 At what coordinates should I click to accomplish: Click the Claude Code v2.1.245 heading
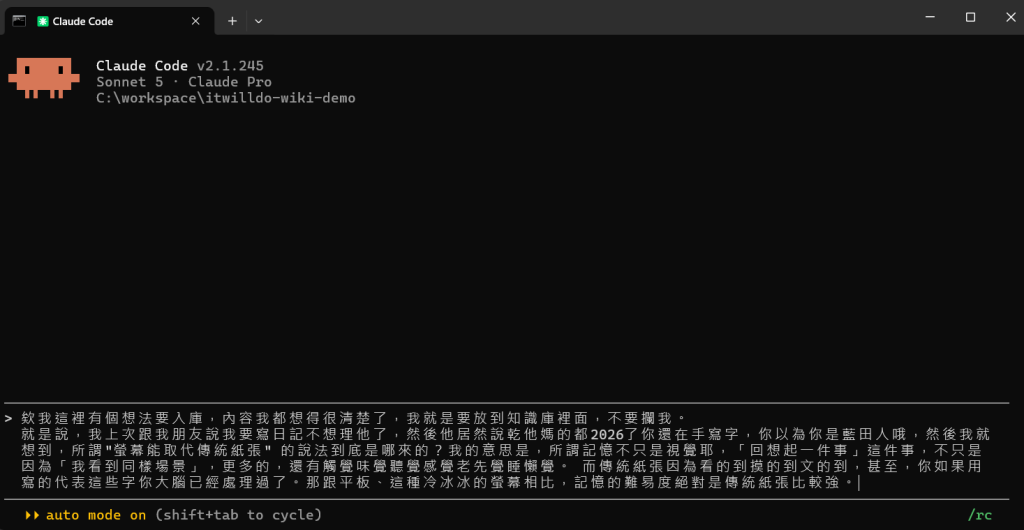[x=180, y=65]
